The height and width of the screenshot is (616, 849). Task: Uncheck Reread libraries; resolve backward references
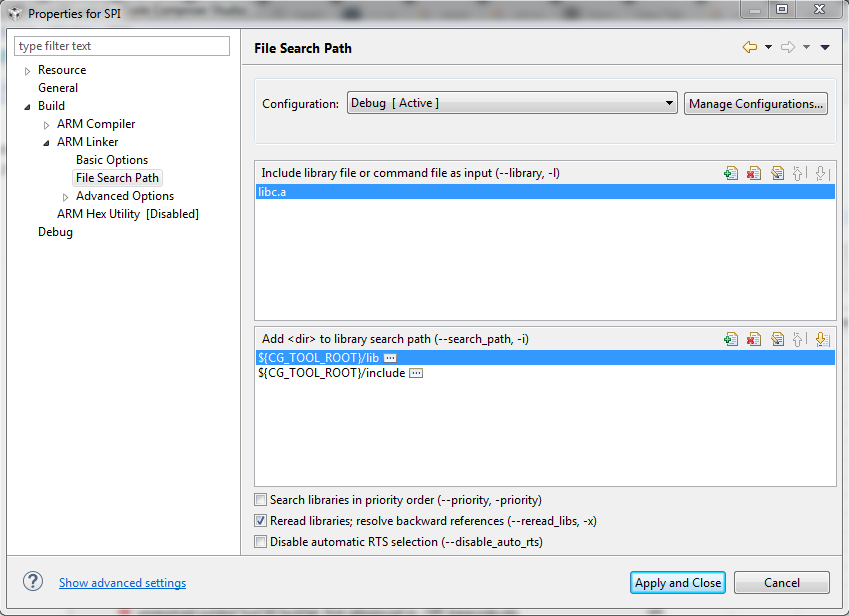click(x=260, y=521)
